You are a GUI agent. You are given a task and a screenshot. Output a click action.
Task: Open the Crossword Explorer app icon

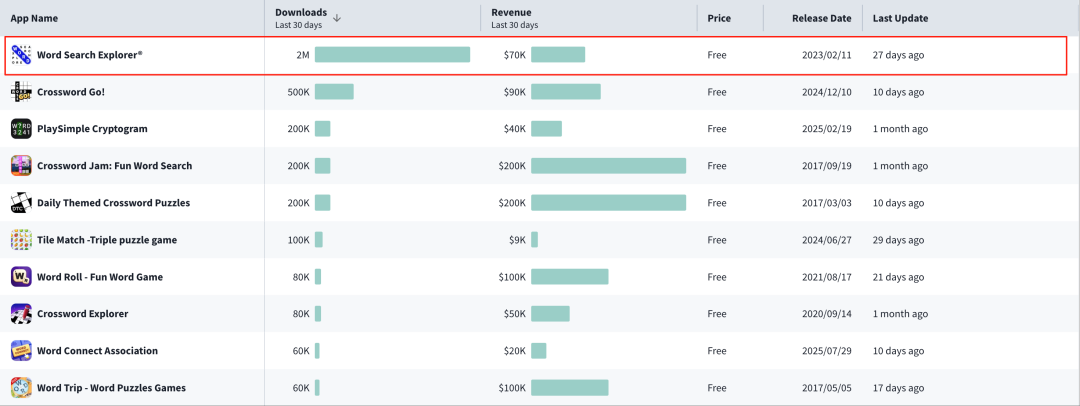click(21, 314)
